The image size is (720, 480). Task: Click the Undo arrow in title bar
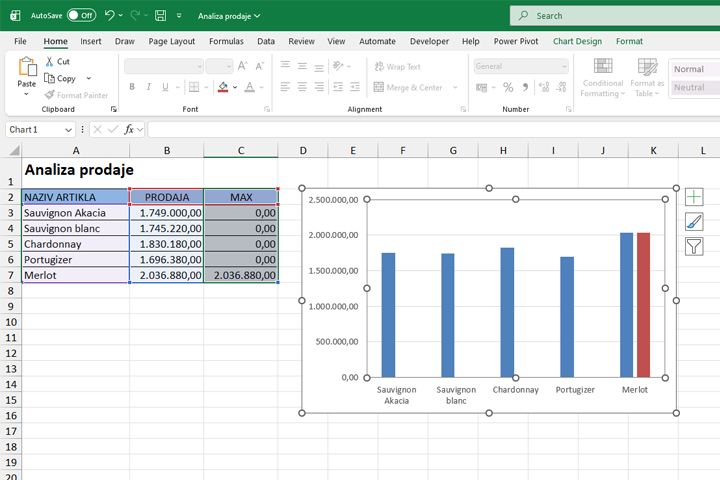109,16
